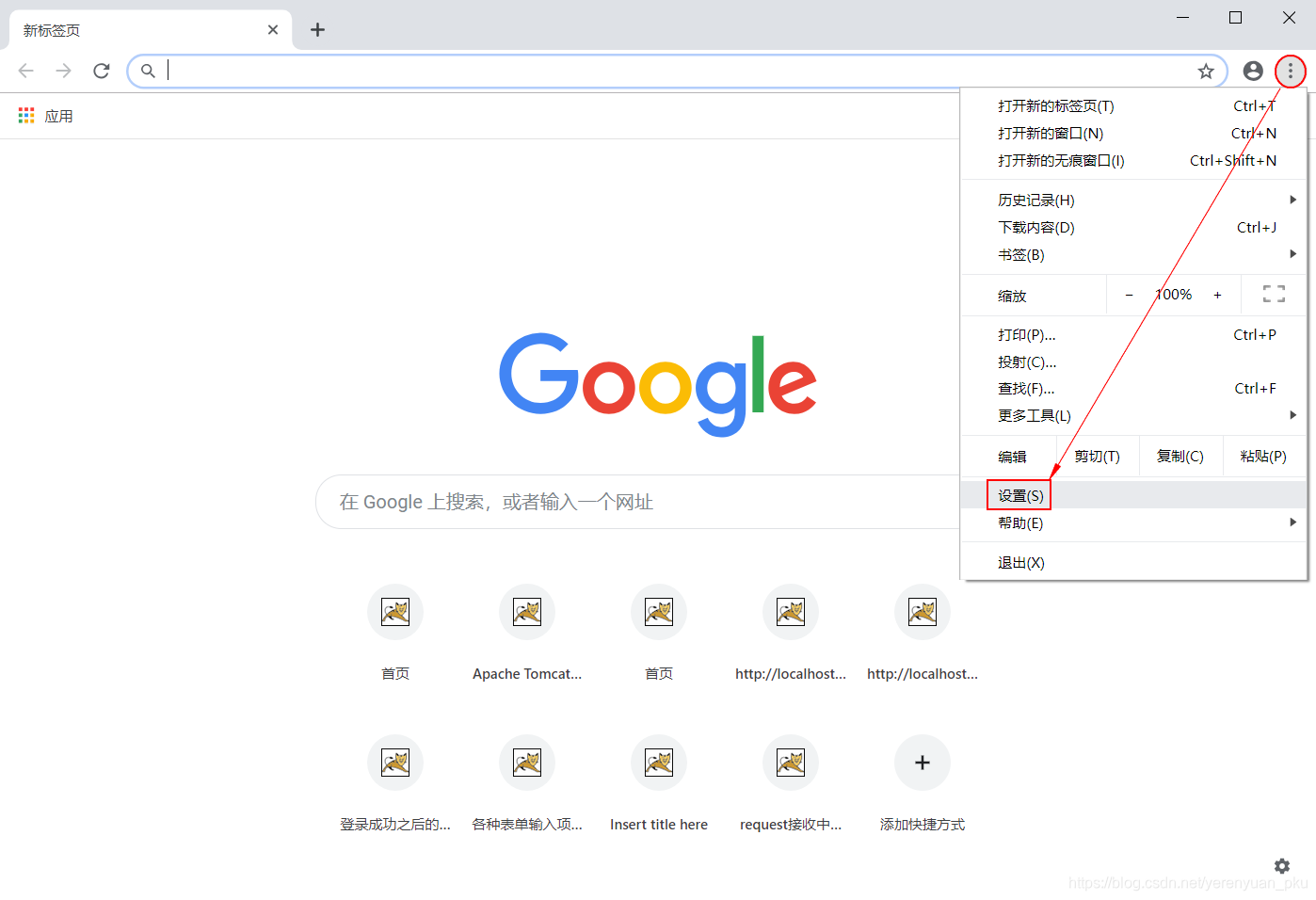
Task: Choose 打印(P)... from the menu
Action: (1134, 335)
